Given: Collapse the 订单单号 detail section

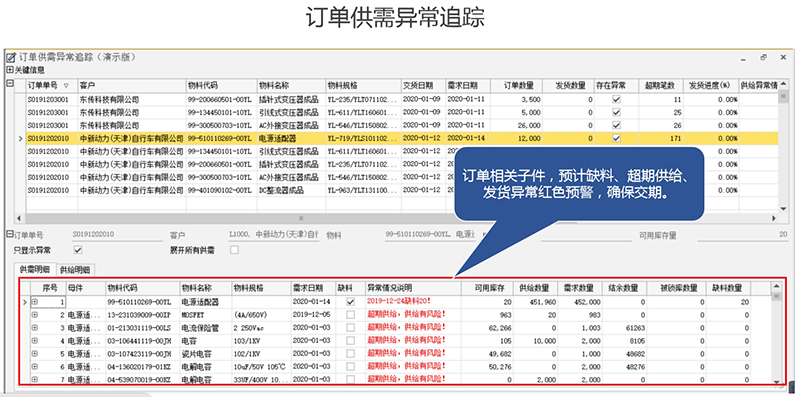Looking at the screenshot, I should [x=10, y=234].
